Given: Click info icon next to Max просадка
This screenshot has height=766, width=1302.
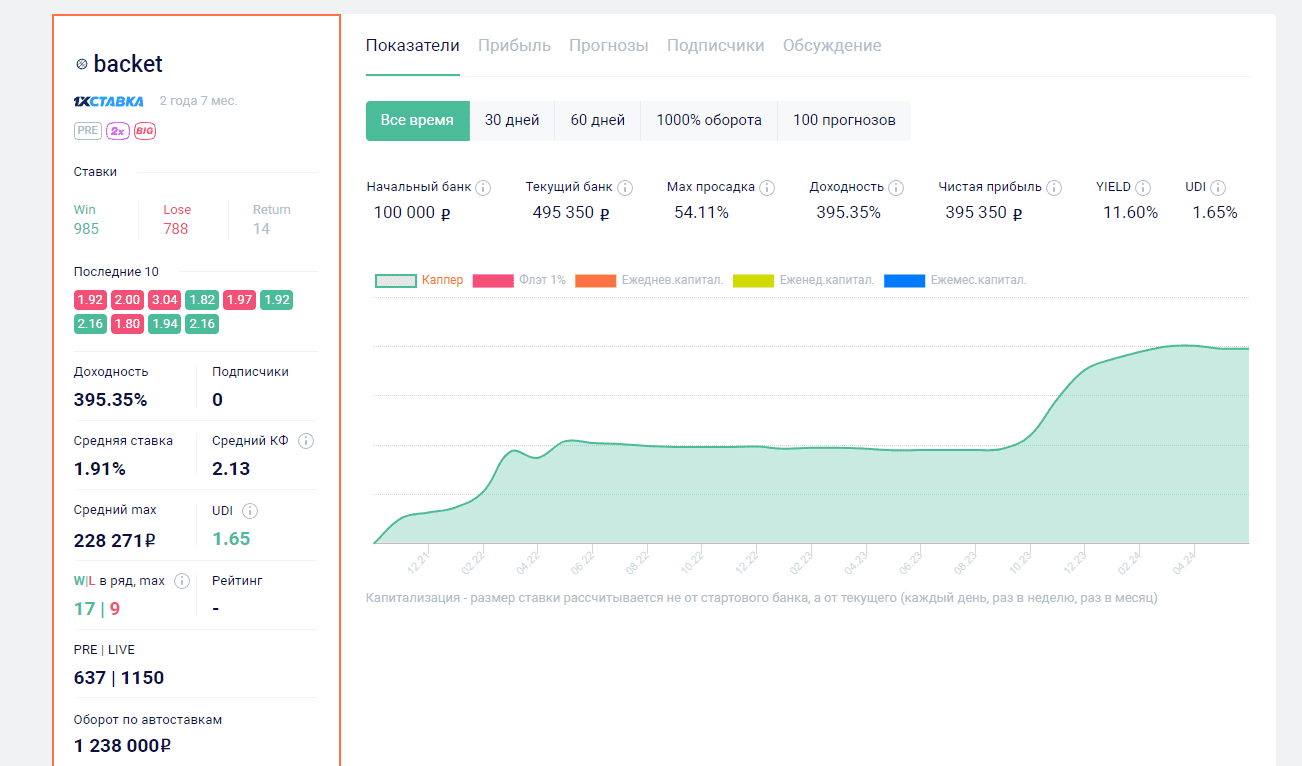Looking at the screenshot, I should click(x=767, y=188).
